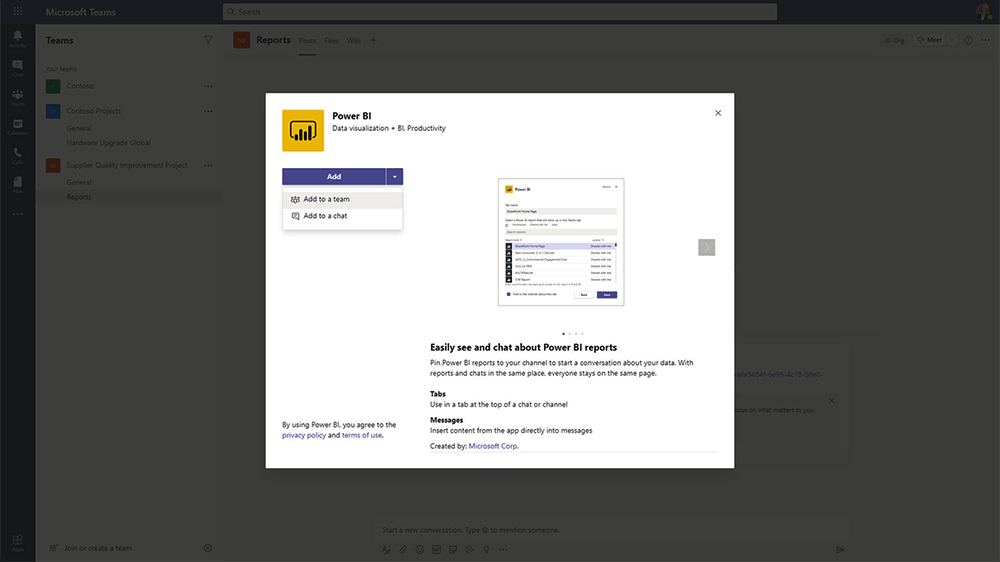This screenshot has width=1000, height=562.
Task: Open more options for Contoso Projects
Action: coord(208,112)
